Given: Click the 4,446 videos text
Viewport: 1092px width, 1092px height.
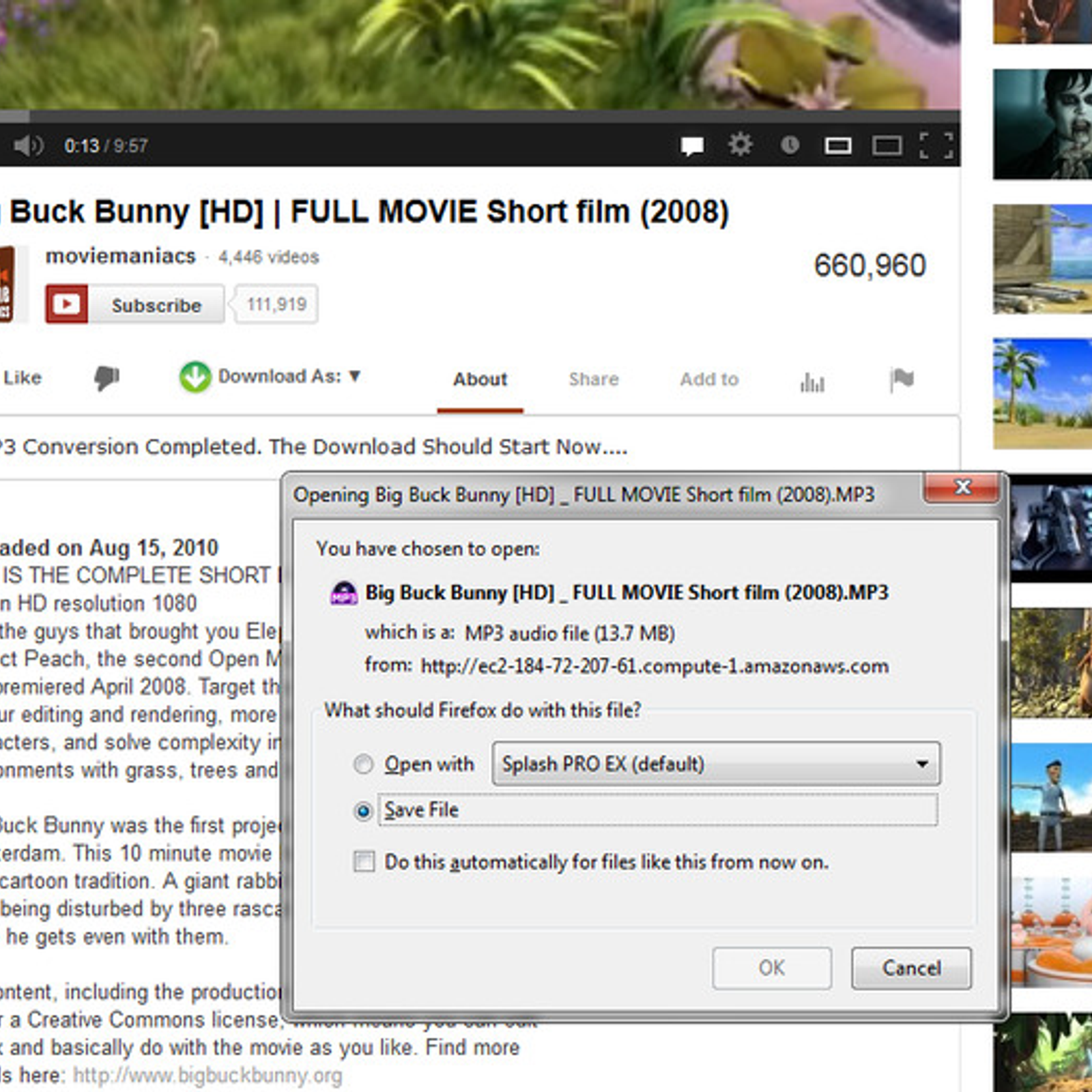Looking at the screenshot, I should point(269,257).
